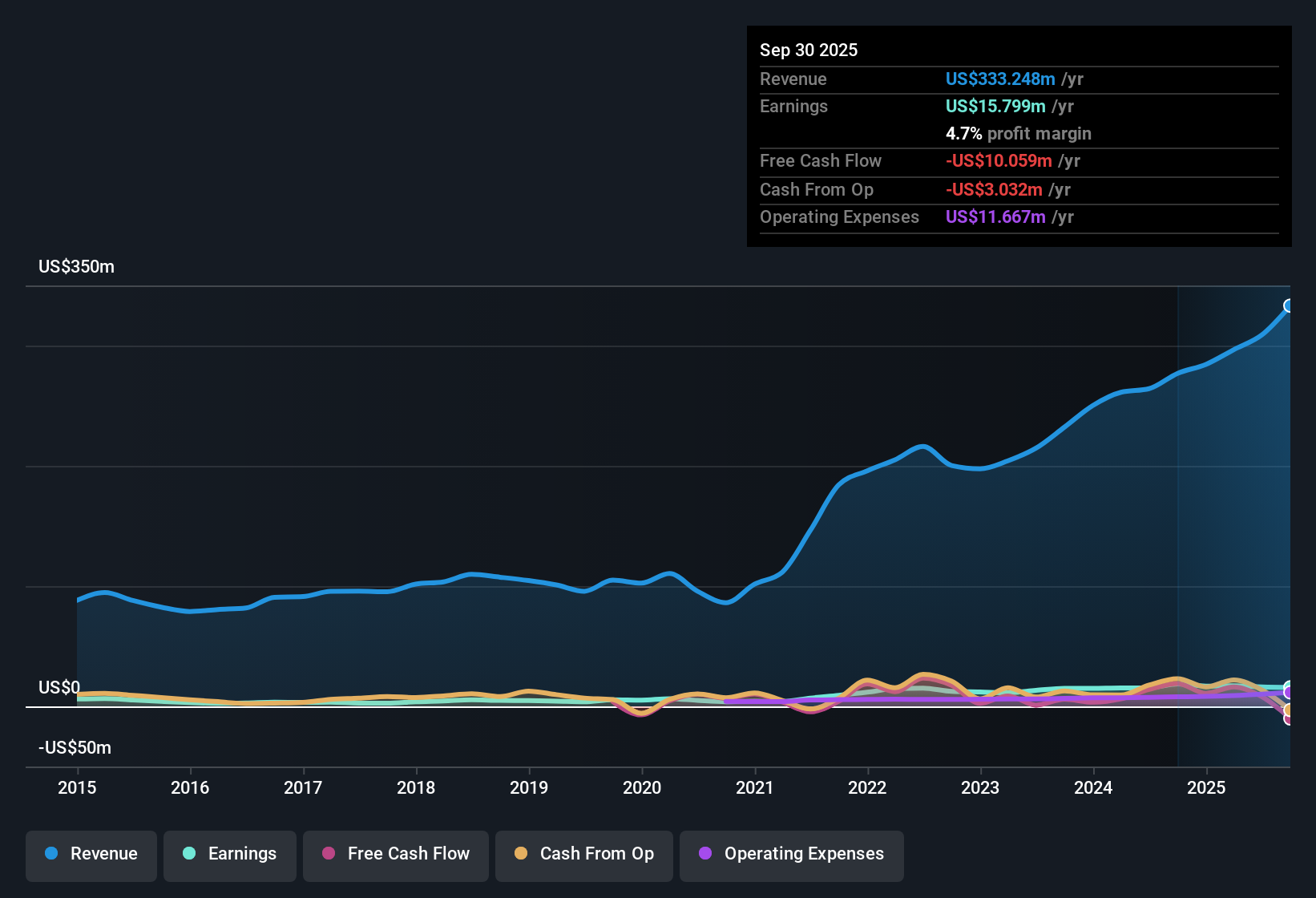The image size is (1316, 898).
Task: Expand details for the Sep 30 2025 tooltip
Action: tap(809, 50)
